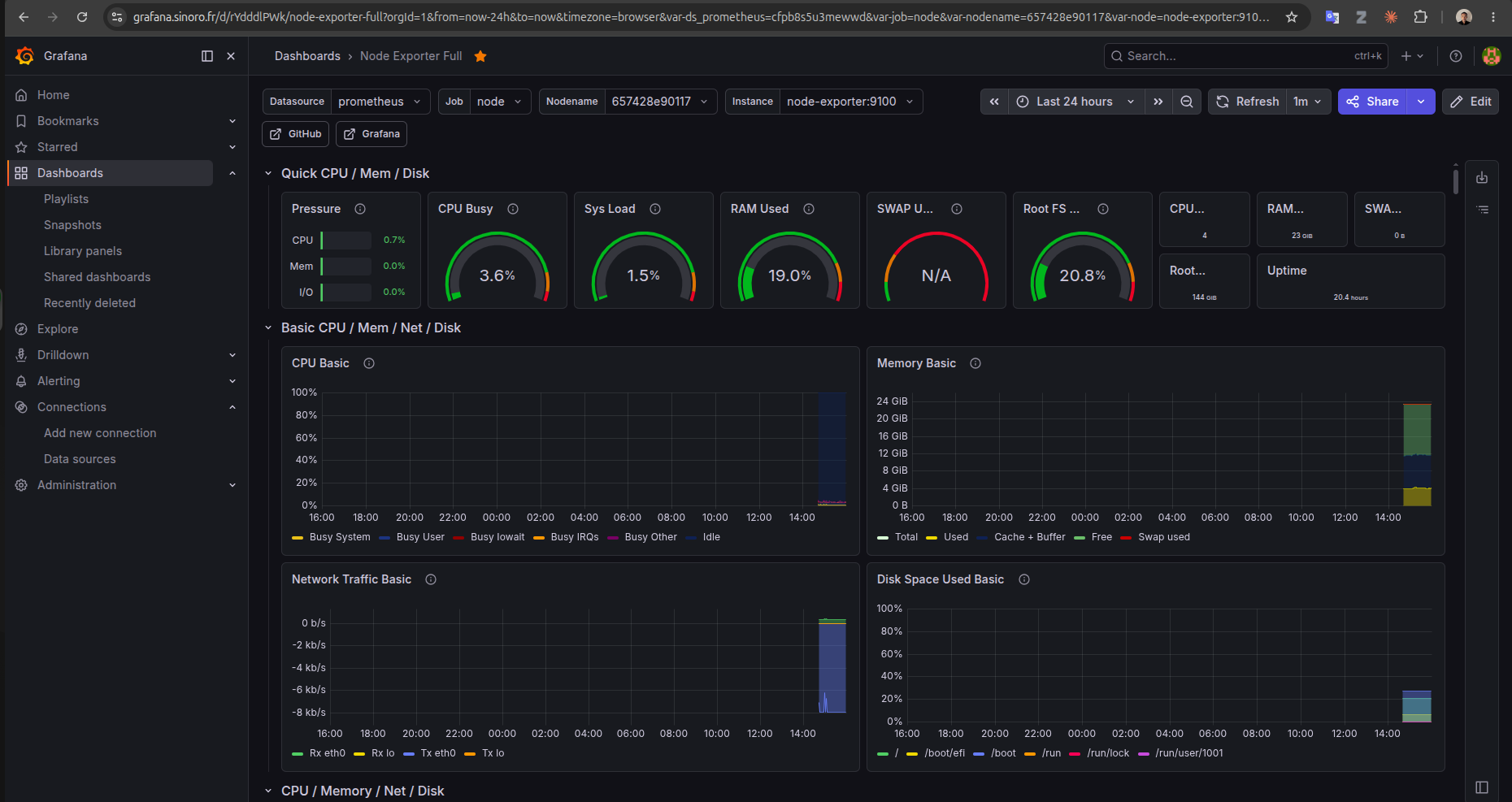Open Recently deleted dashboards
The height and width of the screenshot is (802, 1512).
point(89,303)
